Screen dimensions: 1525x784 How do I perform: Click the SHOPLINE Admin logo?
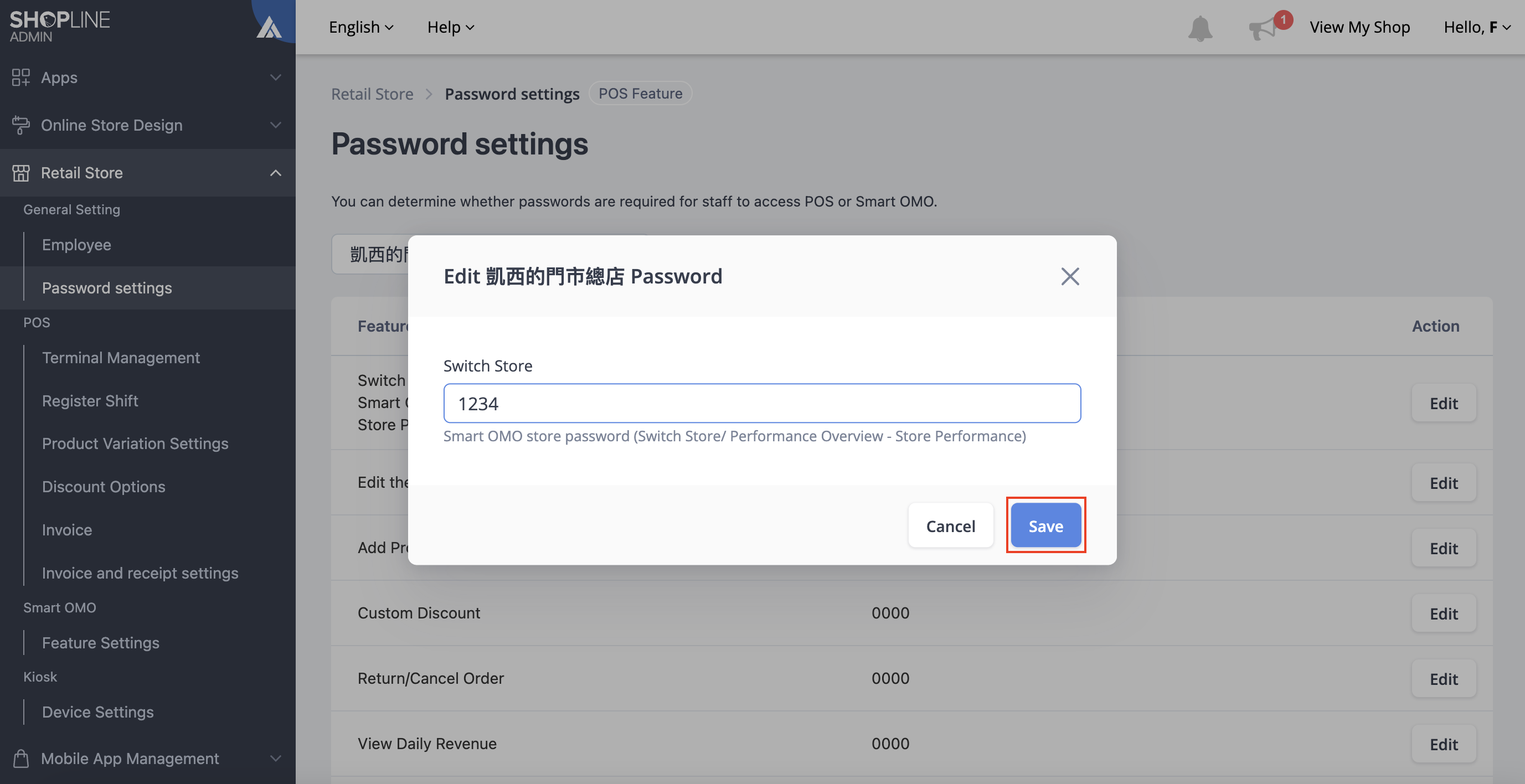(60, 26)
